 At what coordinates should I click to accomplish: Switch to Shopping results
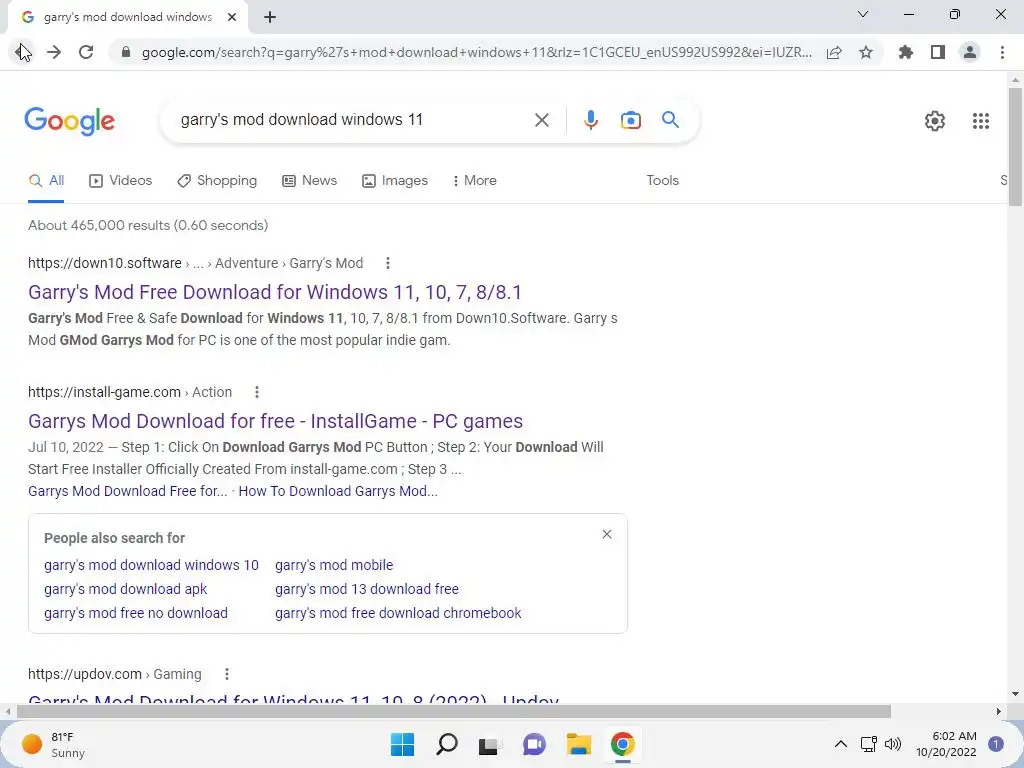217,181
